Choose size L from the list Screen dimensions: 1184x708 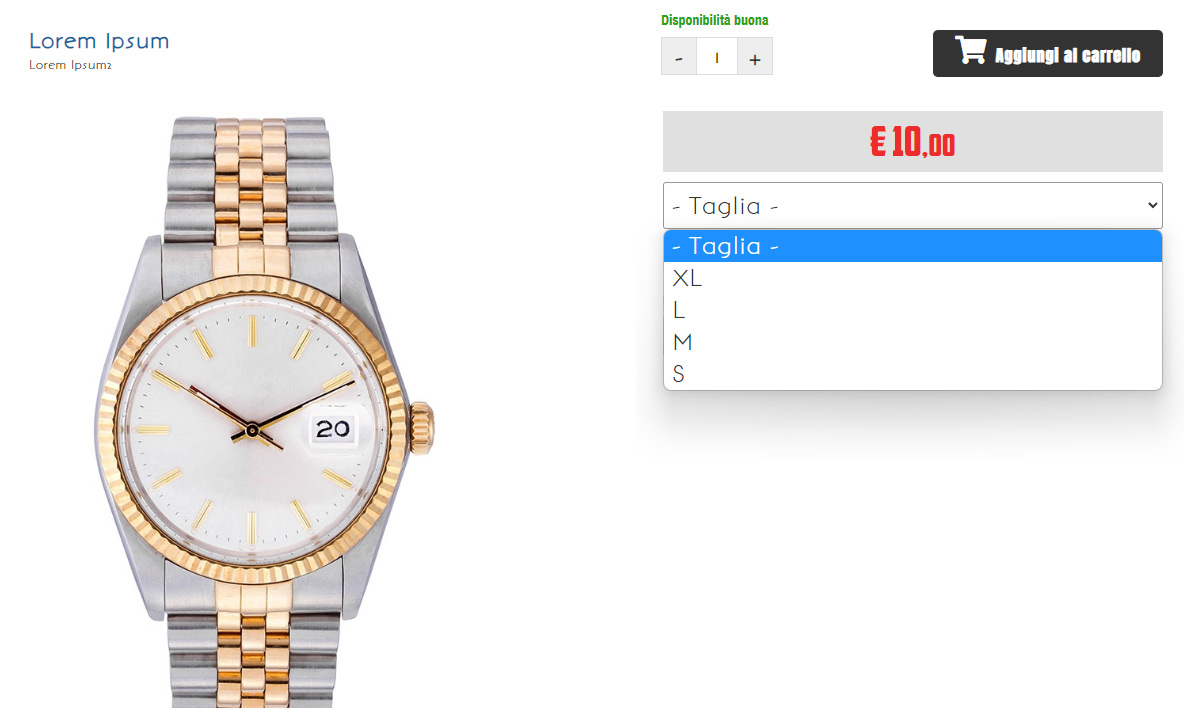coord(912,309)
